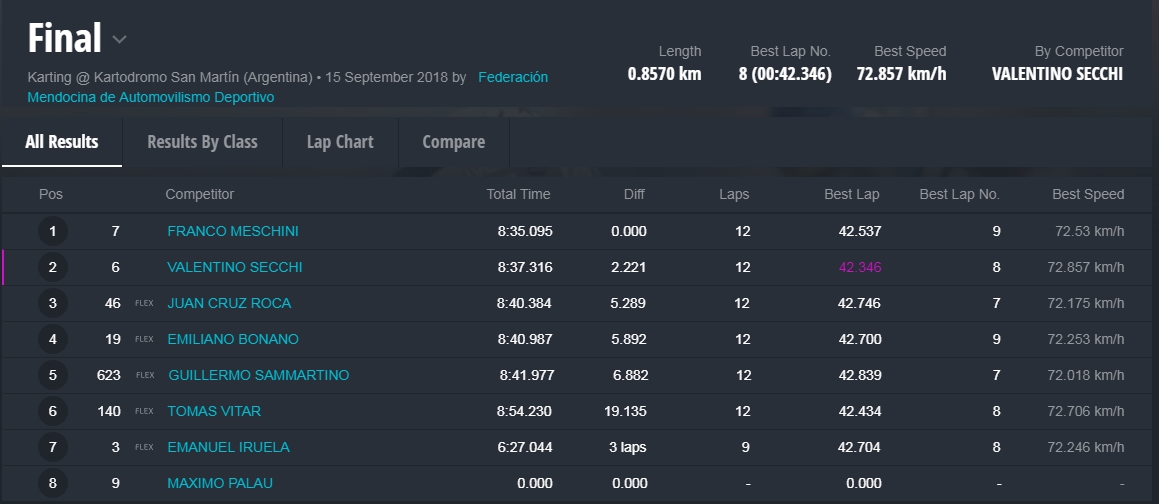Viewport: 1159px width, 504px height.
Task: Click the position 8 circle badge
Action: 52,484
